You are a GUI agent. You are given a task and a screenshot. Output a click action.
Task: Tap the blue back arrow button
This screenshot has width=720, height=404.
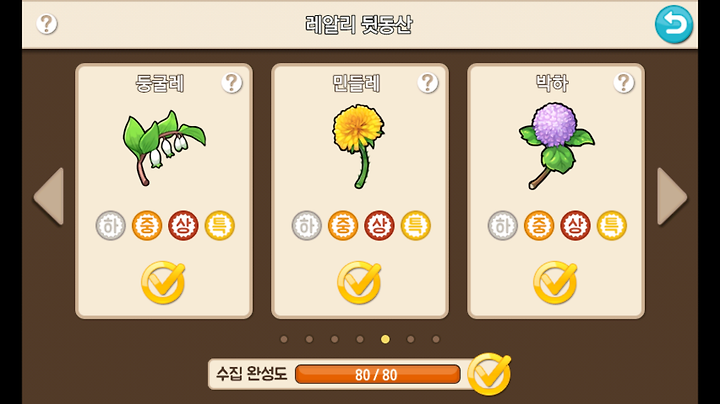[x=674, y=24]
